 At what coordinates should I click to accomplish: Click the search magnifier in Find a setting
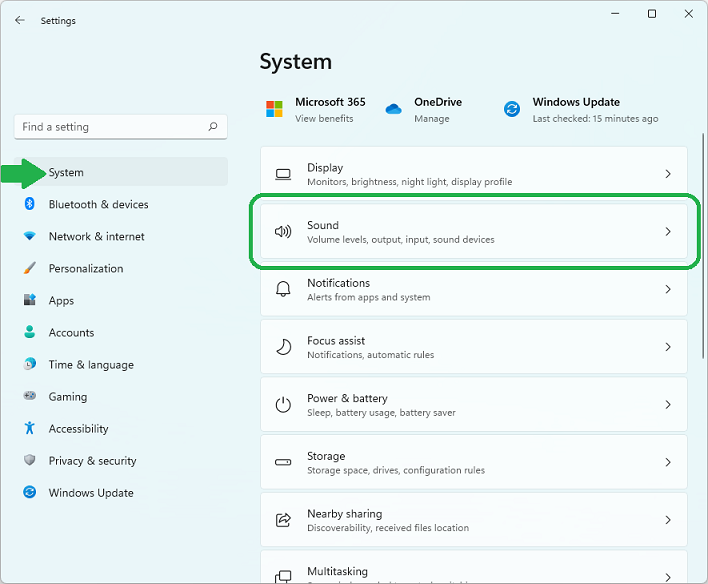(x=213, y=127)
